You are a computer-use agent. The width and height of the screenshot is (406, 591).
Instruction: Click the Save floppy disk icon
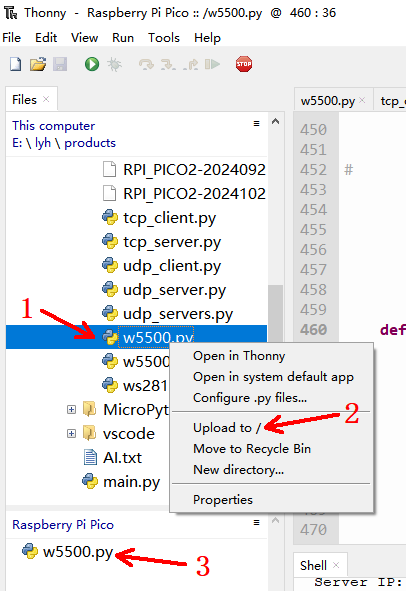click(x=60, y=64)
